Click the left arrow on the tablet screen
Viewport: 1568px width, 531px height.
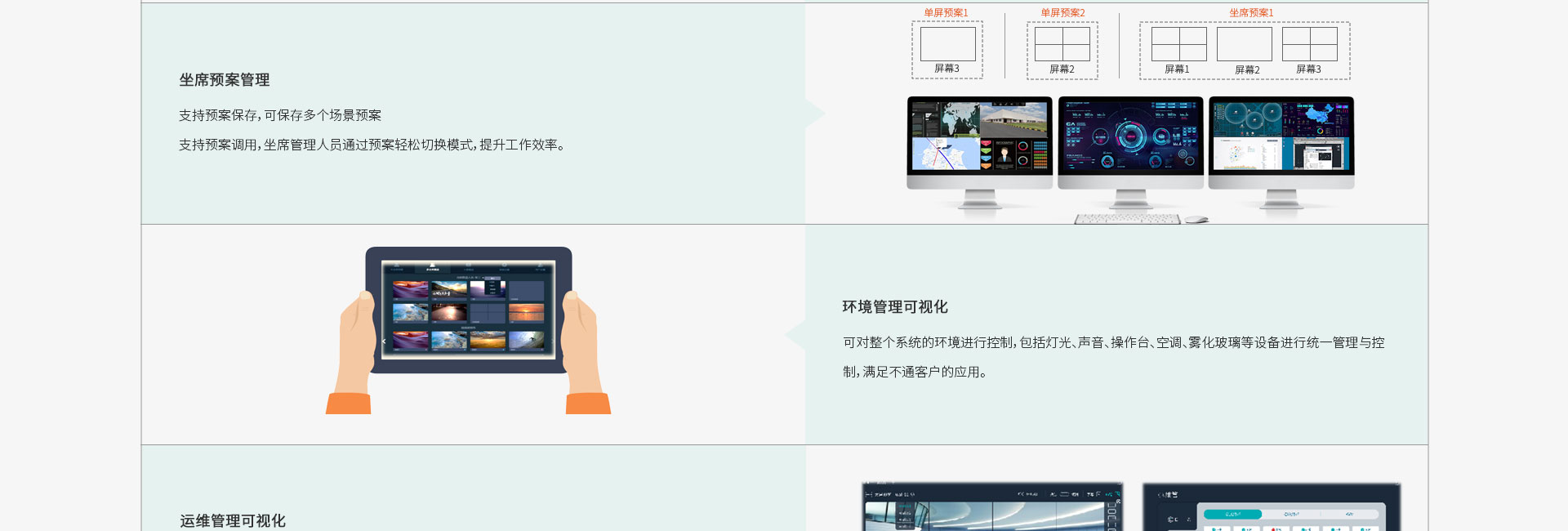coord(384,341)
